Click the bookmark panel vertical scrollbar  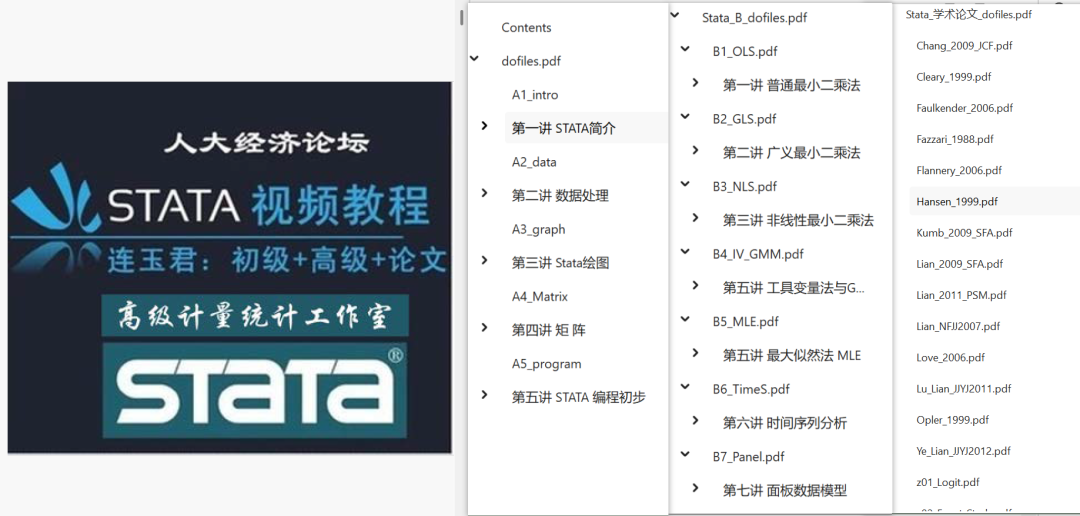461,18
